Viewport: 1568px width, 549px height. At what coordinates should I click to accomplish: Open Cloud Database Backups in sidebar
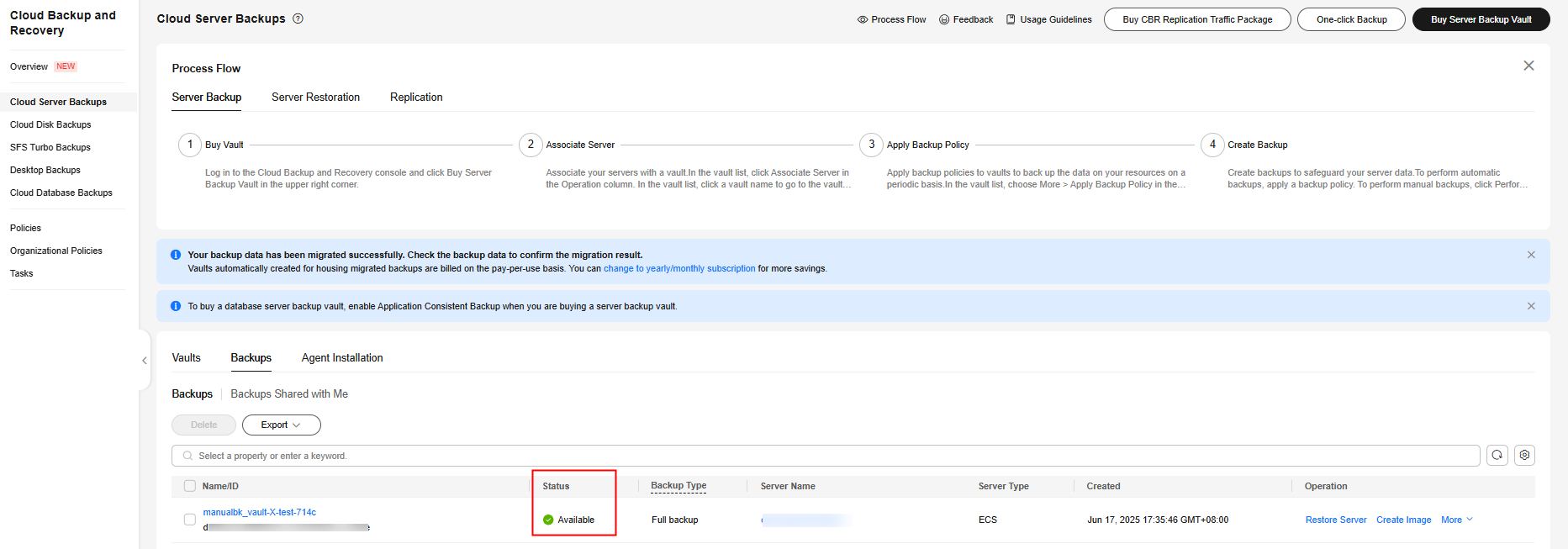coord(61,193)
